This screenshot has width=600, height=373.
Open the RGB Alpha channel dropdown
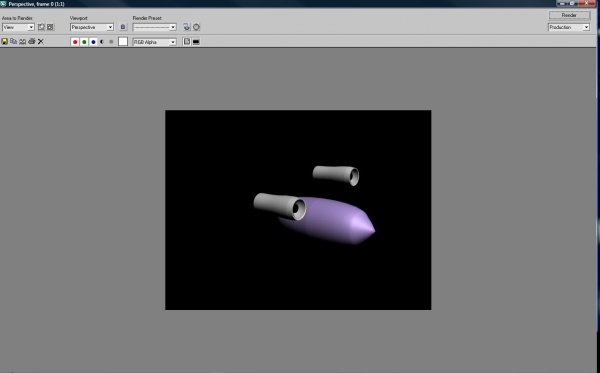click(155, 42)
